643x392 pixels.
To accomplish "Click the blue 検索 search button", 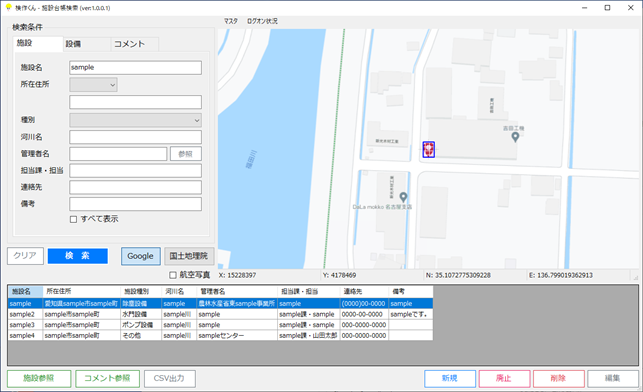I will 78,256.
